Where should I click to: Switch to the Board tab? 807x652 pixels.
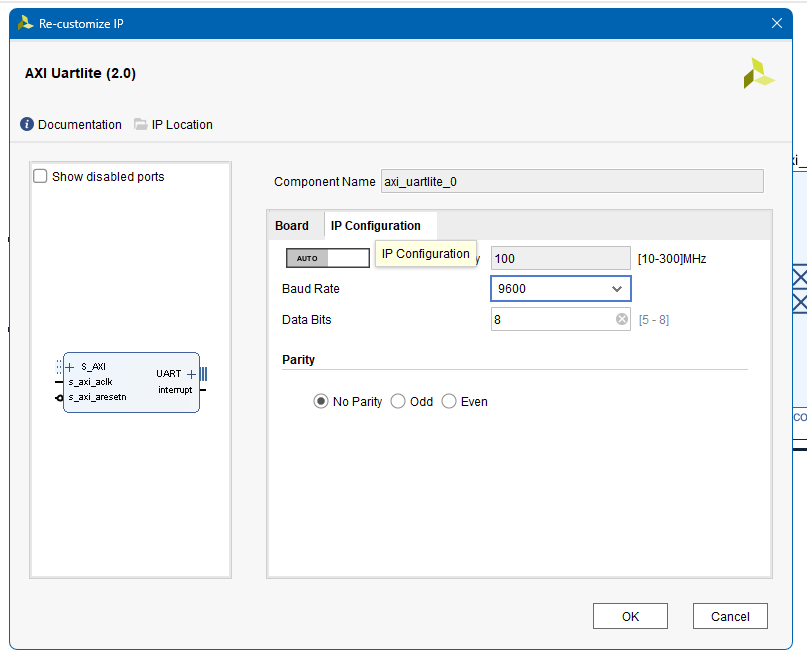click(x=292, y=226)
